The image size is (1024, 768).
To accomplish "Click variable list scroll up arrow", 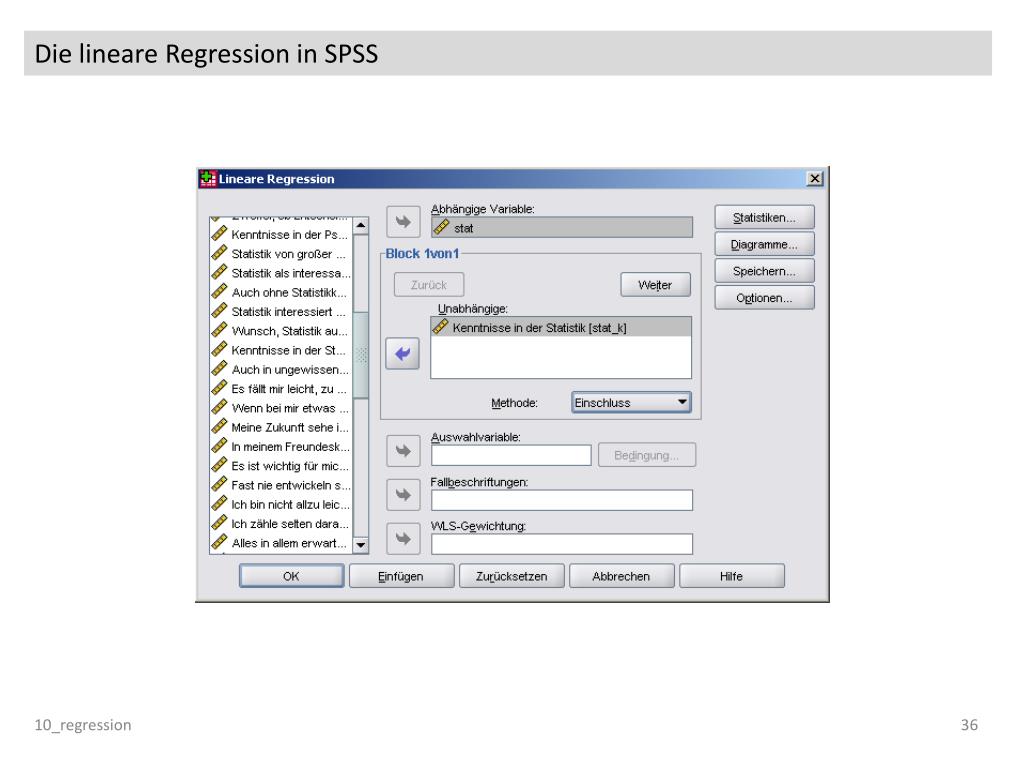I will [x=360, y=226].
